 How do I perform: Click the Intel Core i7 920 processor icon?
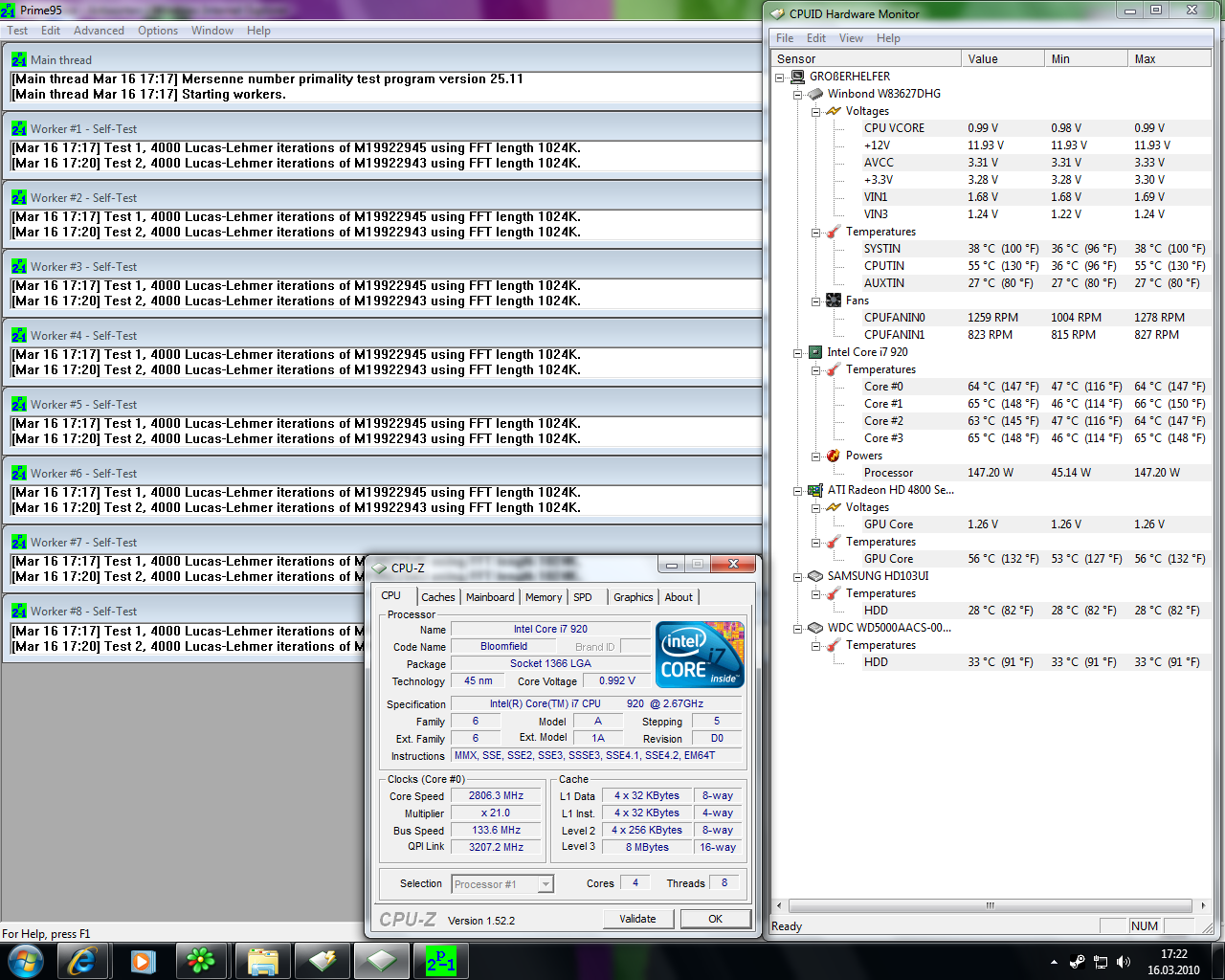[x=815, y=352]
